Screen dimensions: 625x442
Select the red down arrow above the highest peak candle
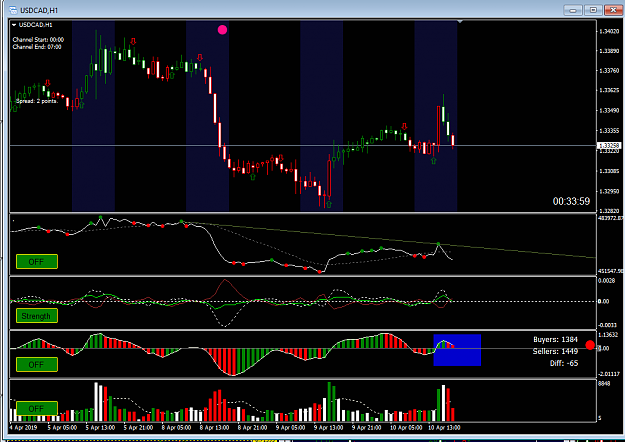(x=133, y=41)
